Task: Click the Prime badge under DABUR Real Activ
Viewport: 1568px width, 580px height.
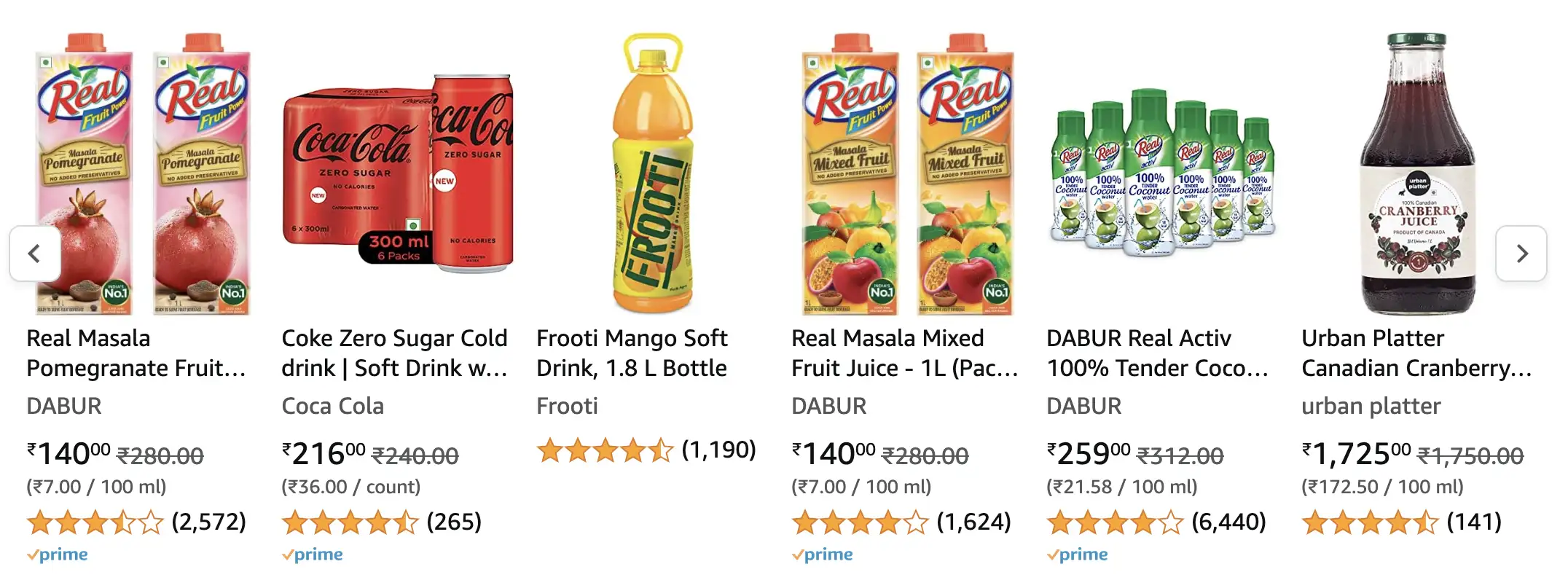Action: point(1077,554)
